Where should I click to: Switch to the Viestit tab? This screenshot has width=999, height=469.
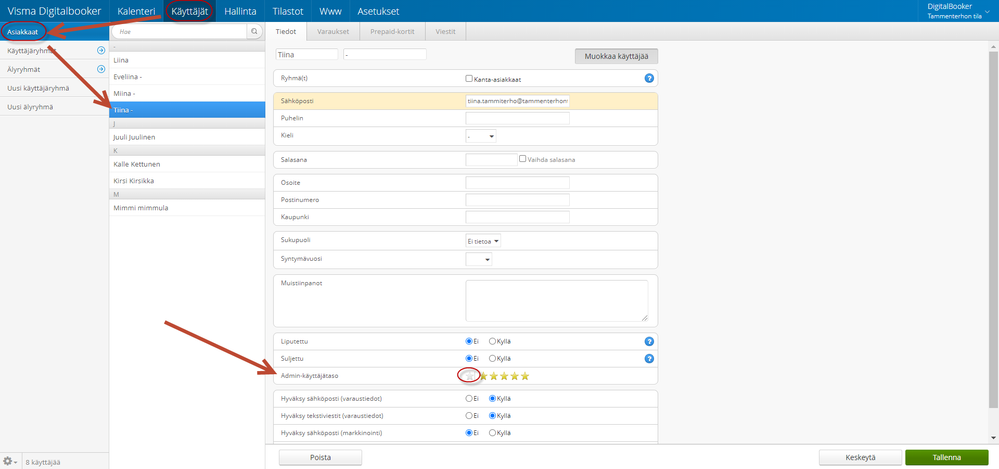pyautogui.click(x=445, y=31)
